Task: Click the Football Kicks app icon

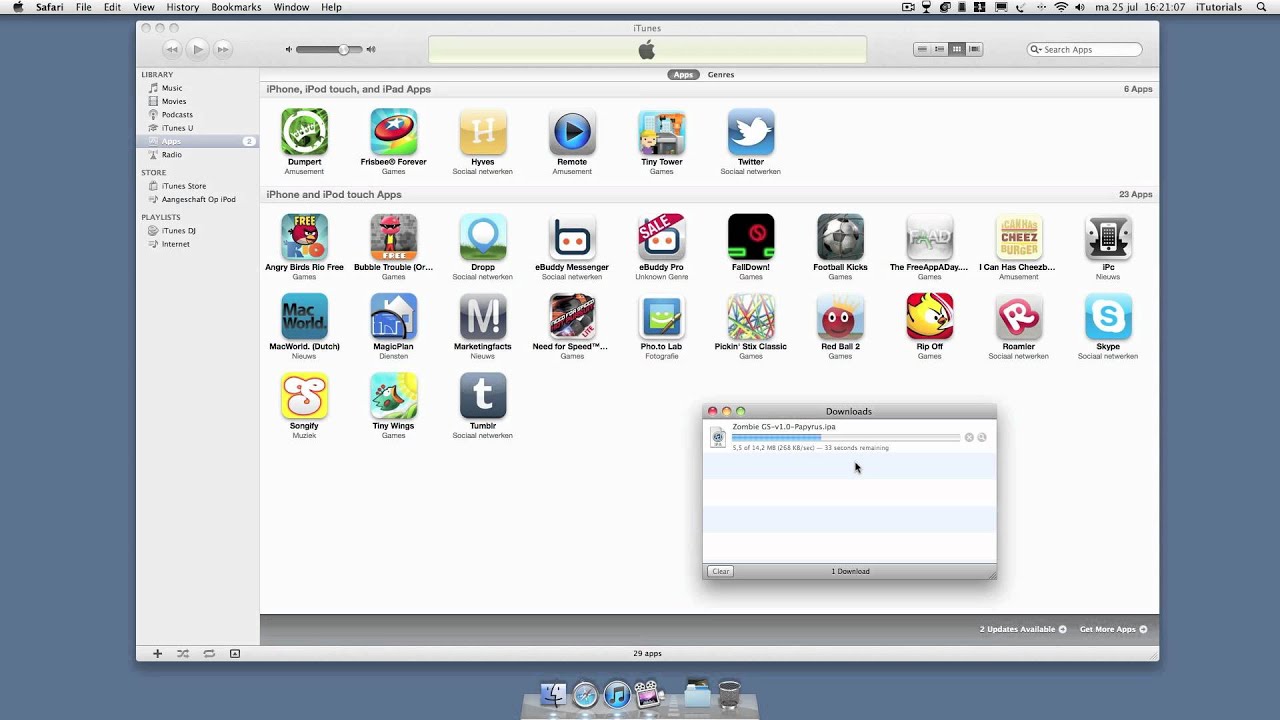Action: point(840,237)
